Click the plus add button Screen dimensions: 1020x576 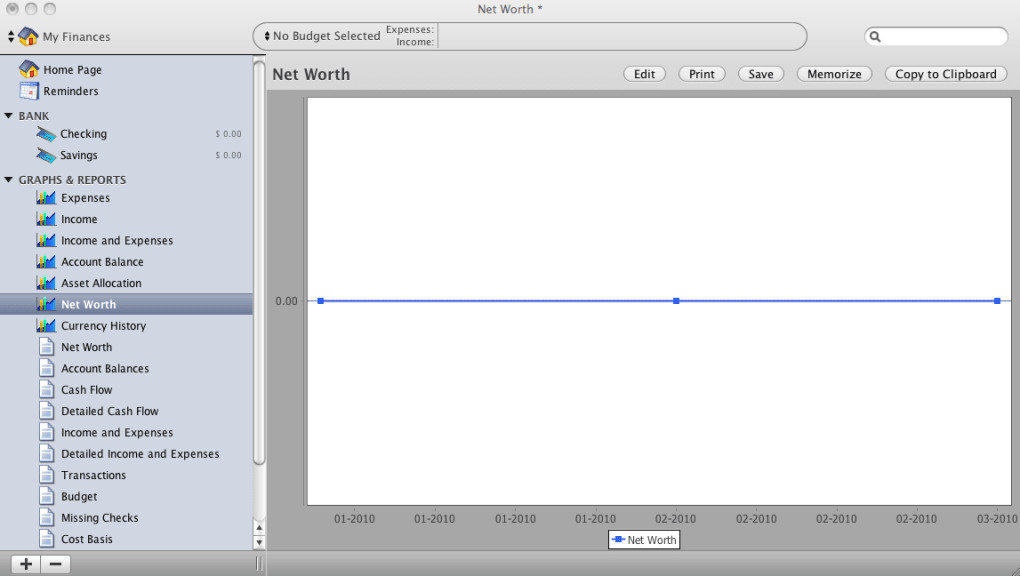point(26,564)
